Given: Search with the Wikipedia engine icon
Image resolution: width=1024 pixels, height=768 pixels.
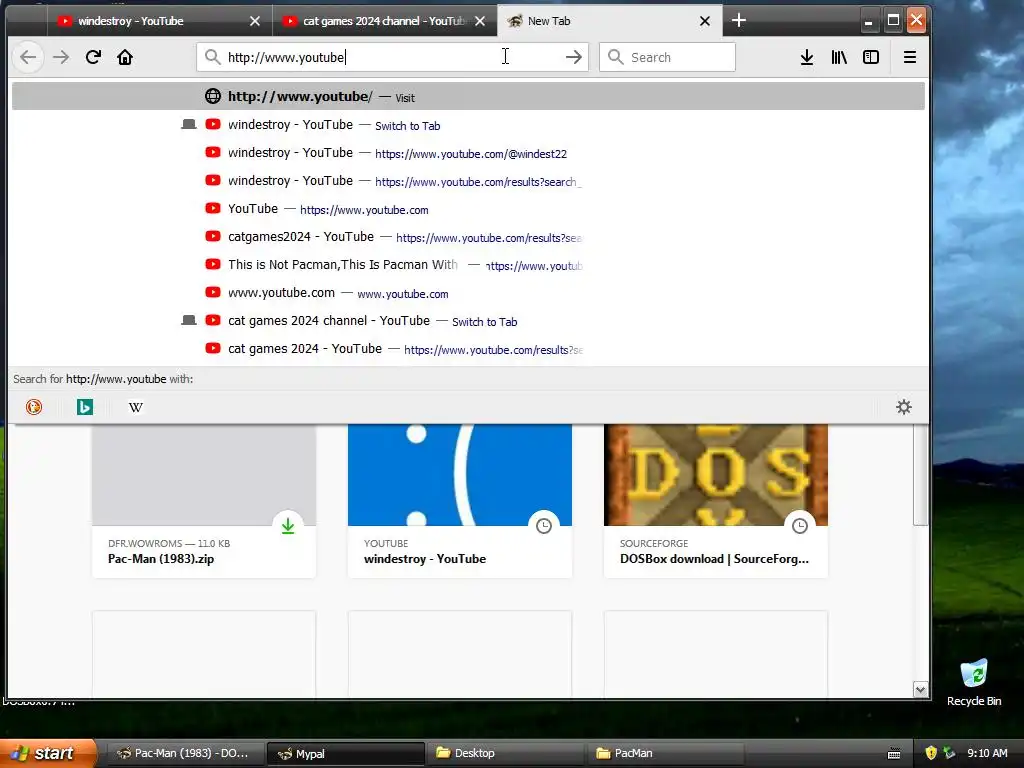Looking at the screenshot, I should pyautogui.click(x=136, y=407).
